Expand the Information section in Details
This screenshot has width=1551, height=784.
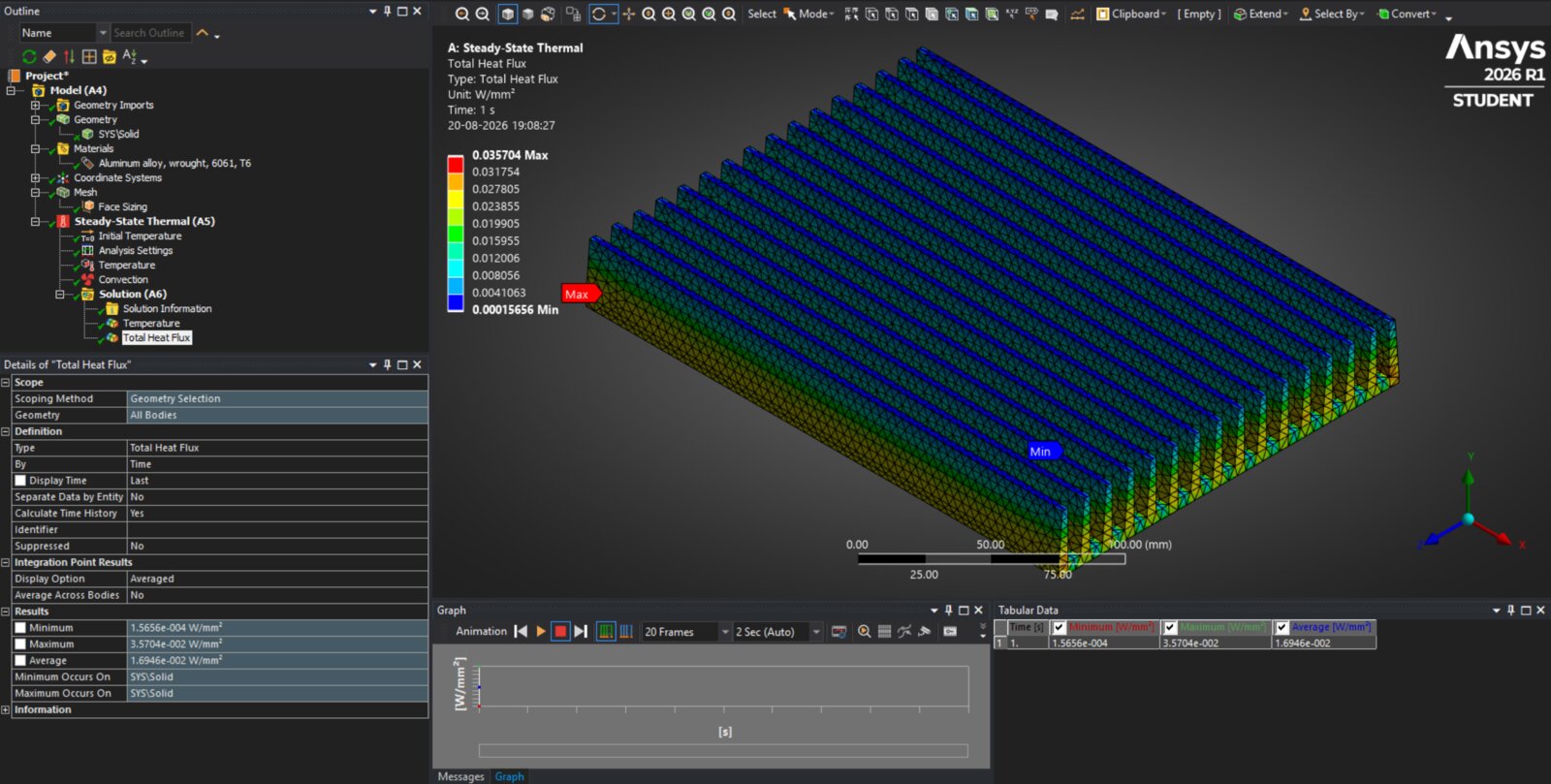[6, 710]
